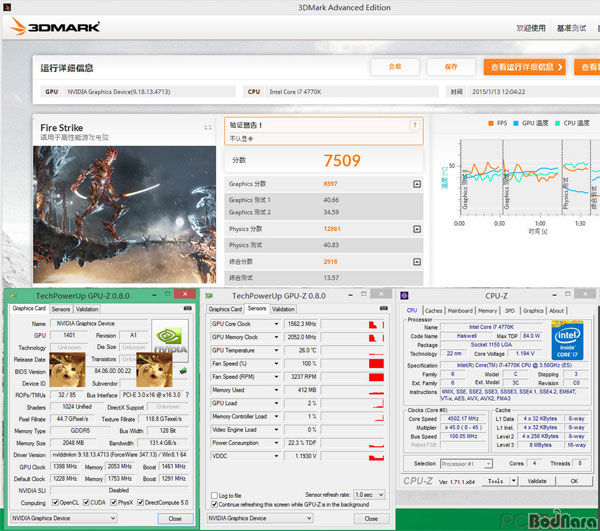Click the small icon beside the Fire Strike title
The image size is (600, 531).
click(207, 127)
